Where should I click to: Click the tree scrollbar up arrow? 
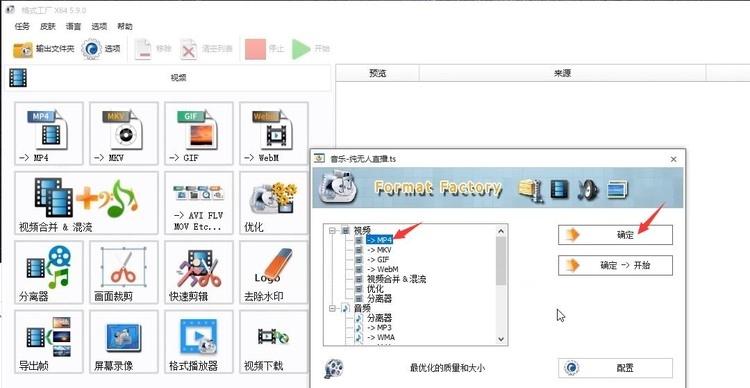(501, 231)
